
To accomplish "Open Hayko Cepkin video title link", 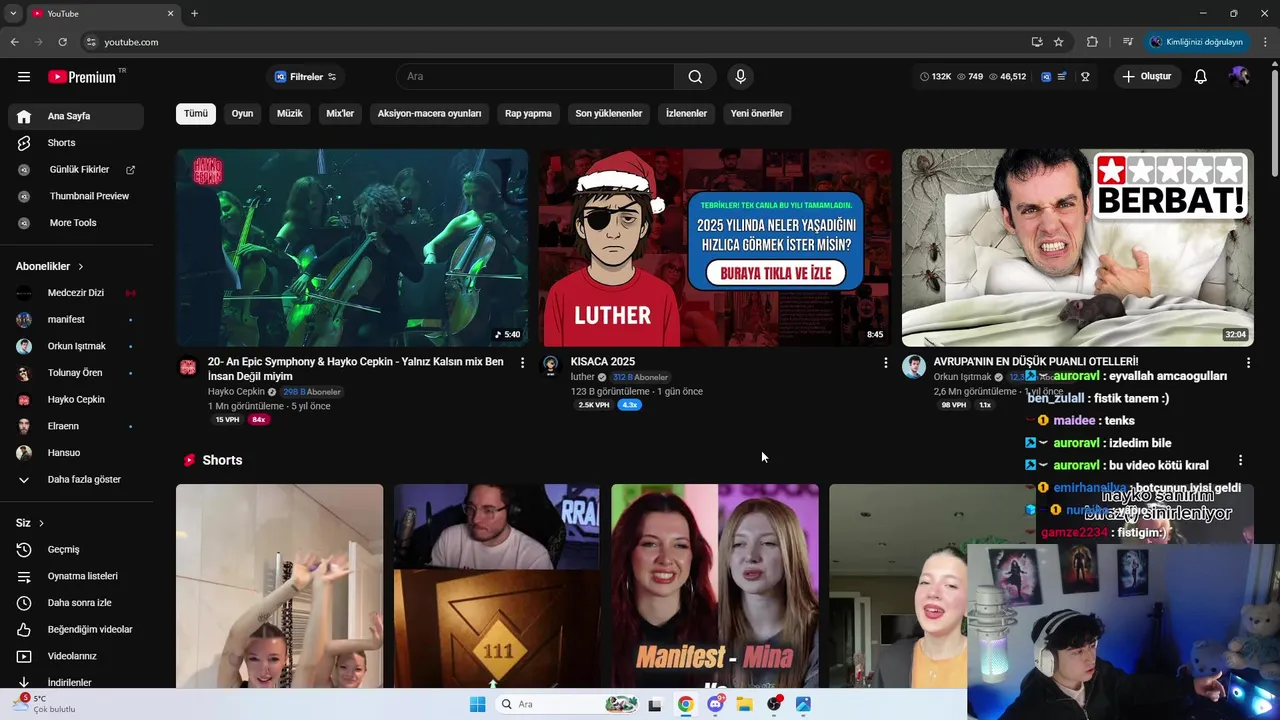I will [x=356, y=369].
